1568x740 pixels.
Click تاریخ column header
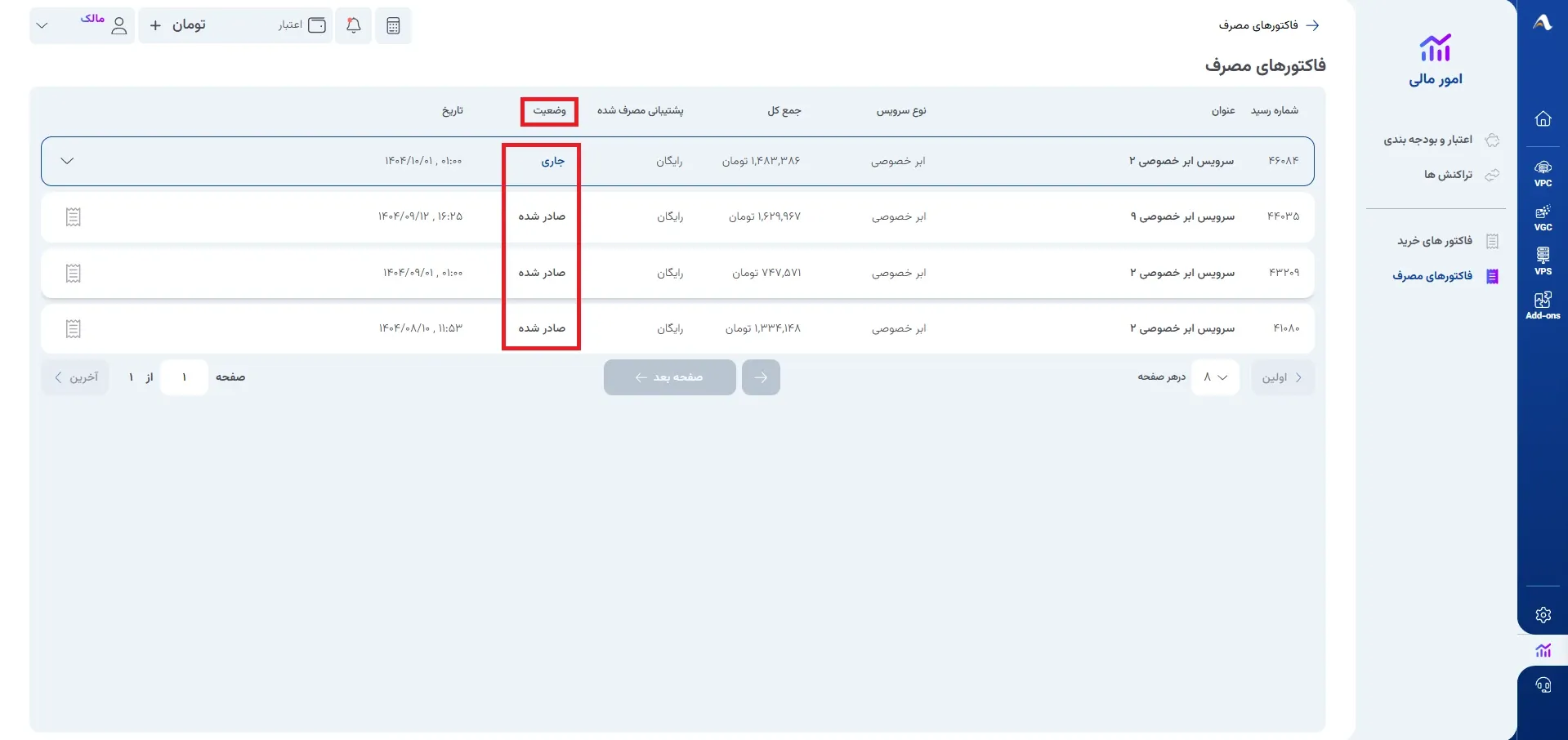click(x=453, y=110)
